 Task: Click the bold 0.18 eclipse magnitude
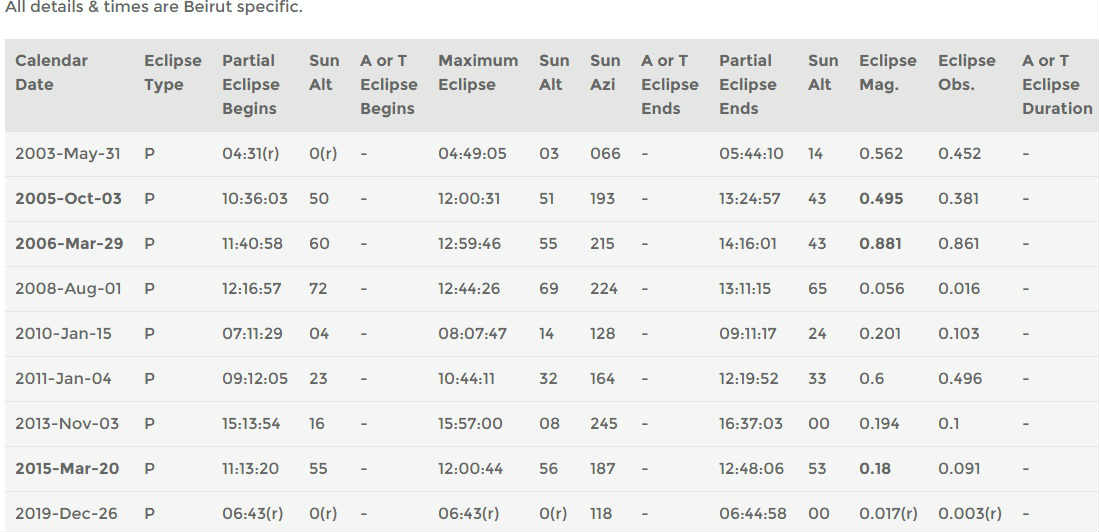coord(875,468)
